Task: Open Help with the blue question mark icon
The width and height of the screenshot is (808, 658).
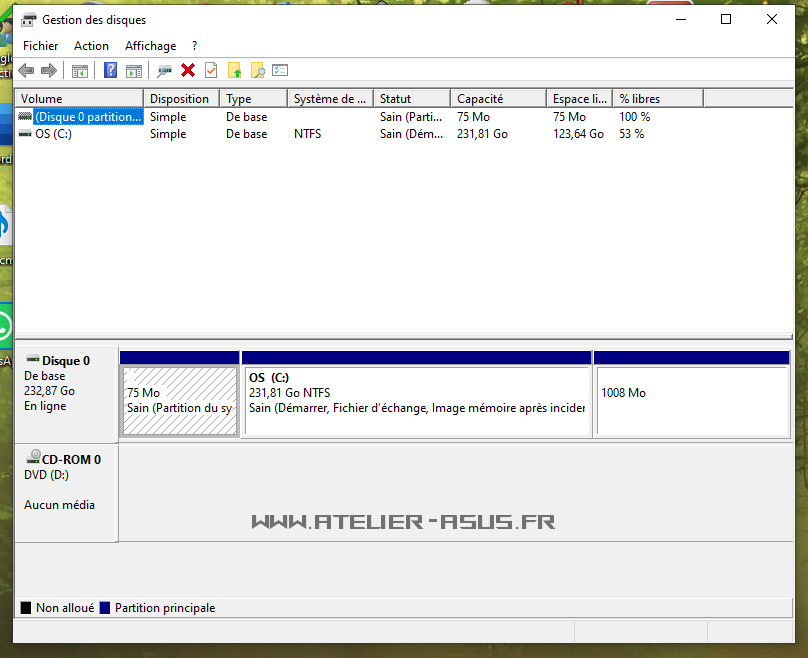Action: click(x=110, y=70)
